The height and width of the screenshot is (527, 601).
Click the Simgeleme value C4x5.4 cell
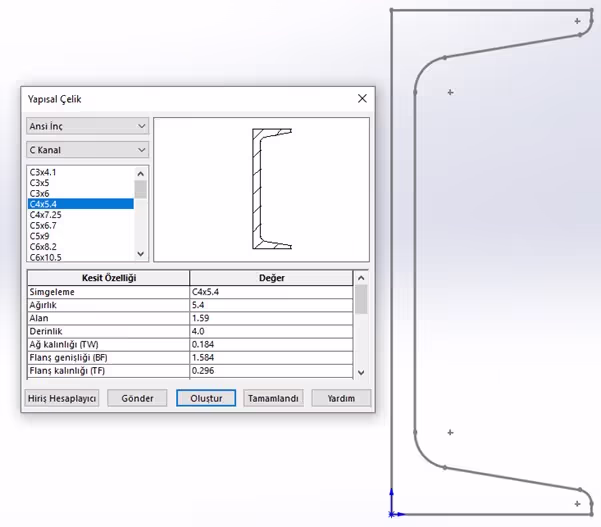point(271,292)
